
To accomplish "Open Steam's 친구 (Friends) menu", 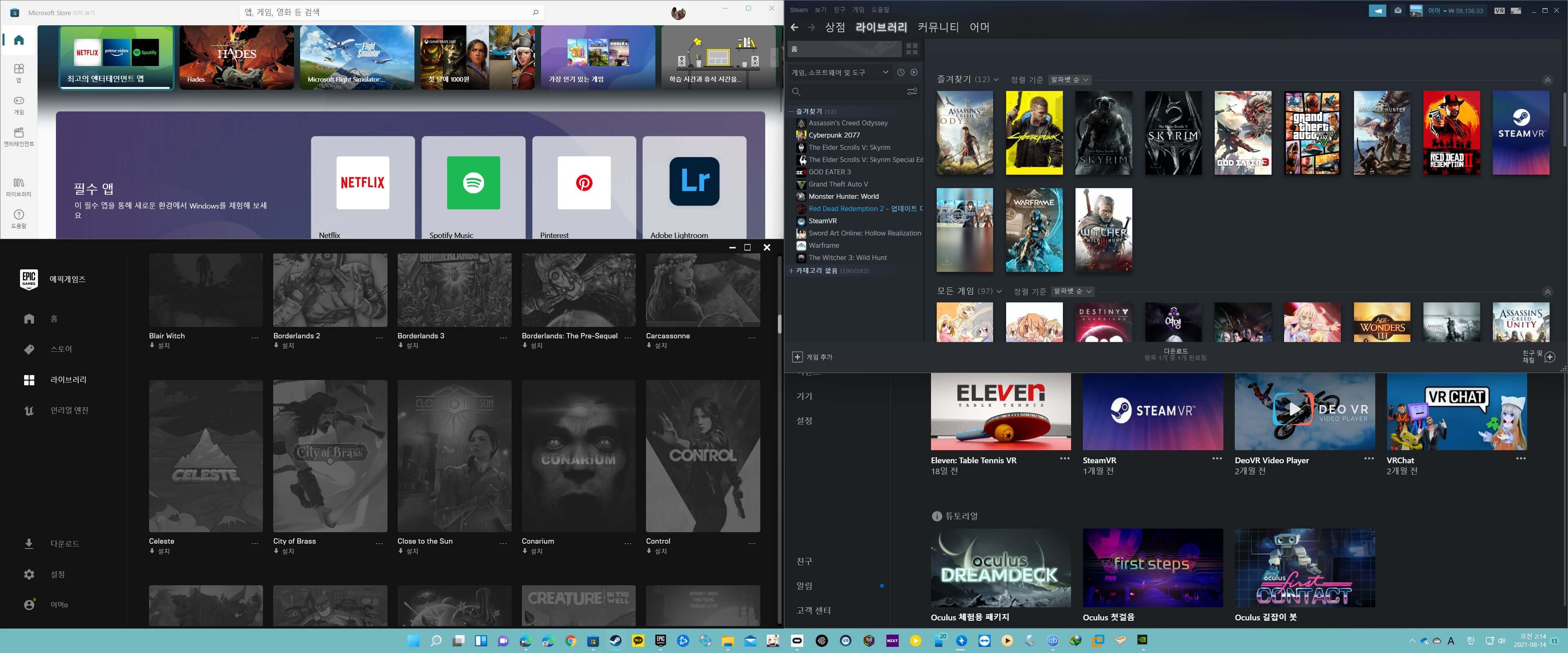I will 840,10.
